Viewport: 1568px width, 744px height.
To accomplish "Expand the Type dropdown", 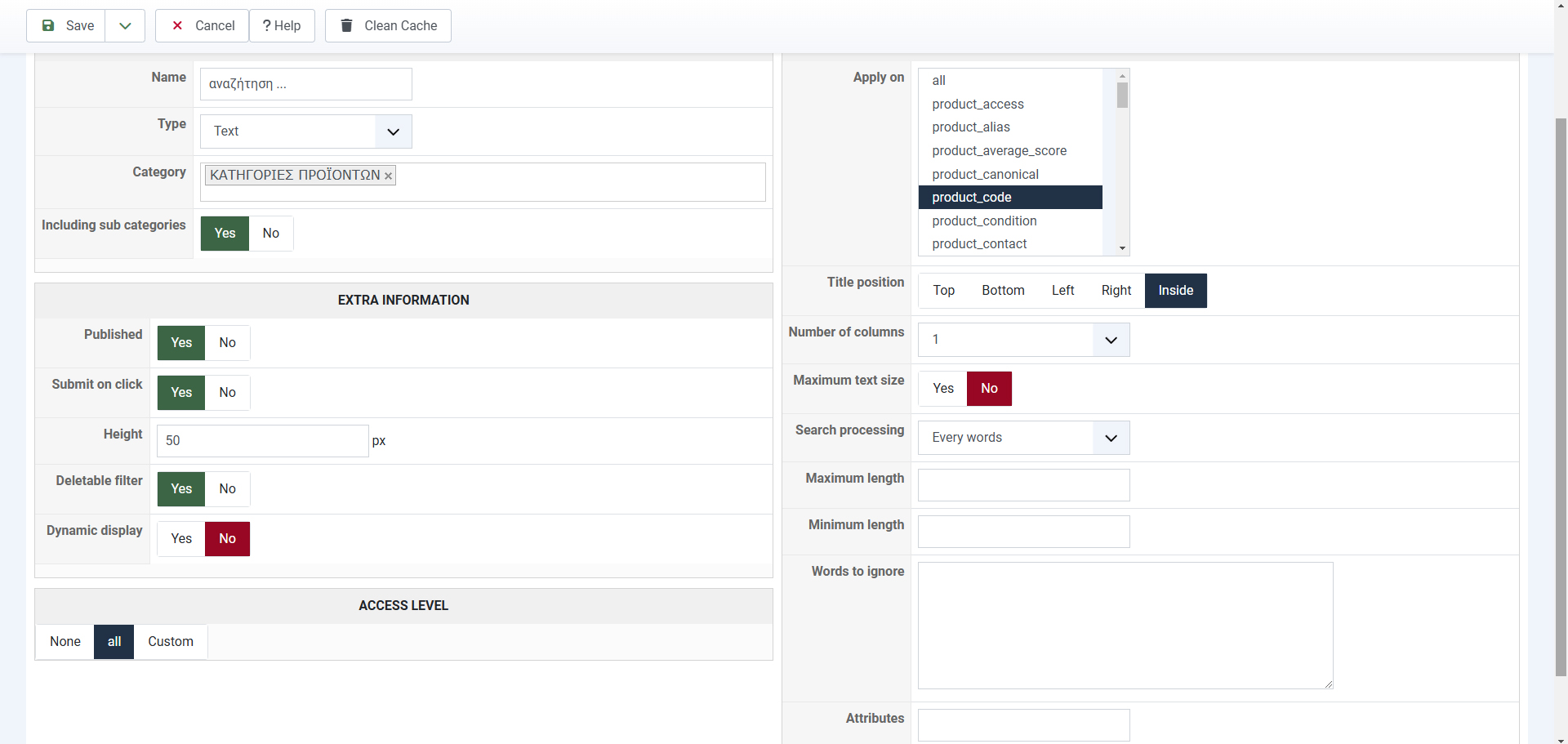I will click(x=393, y=131).
